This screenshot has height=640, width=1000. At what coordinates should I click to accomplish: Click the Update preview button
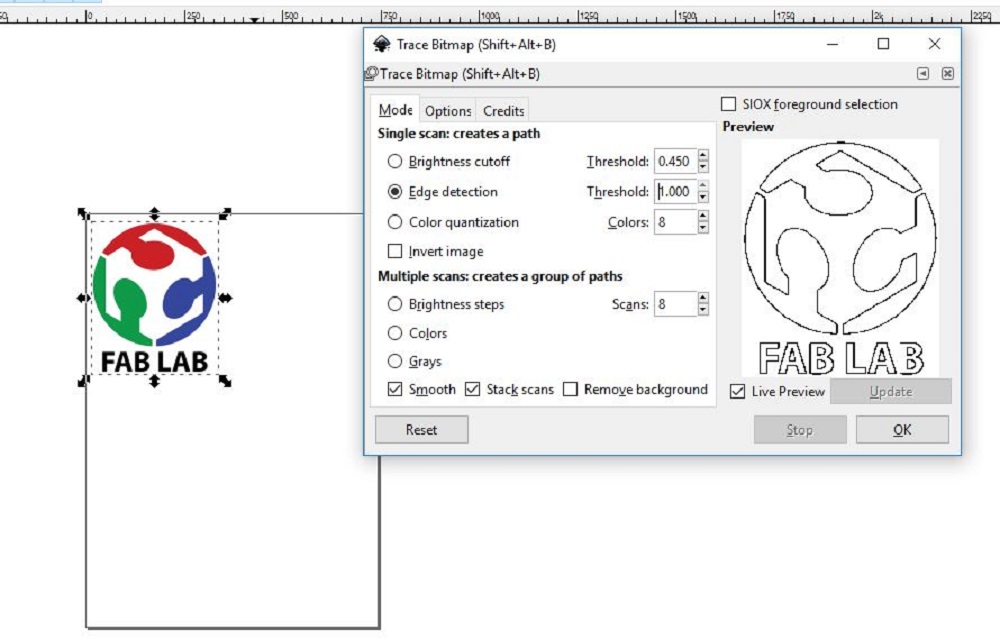[890, 391]
